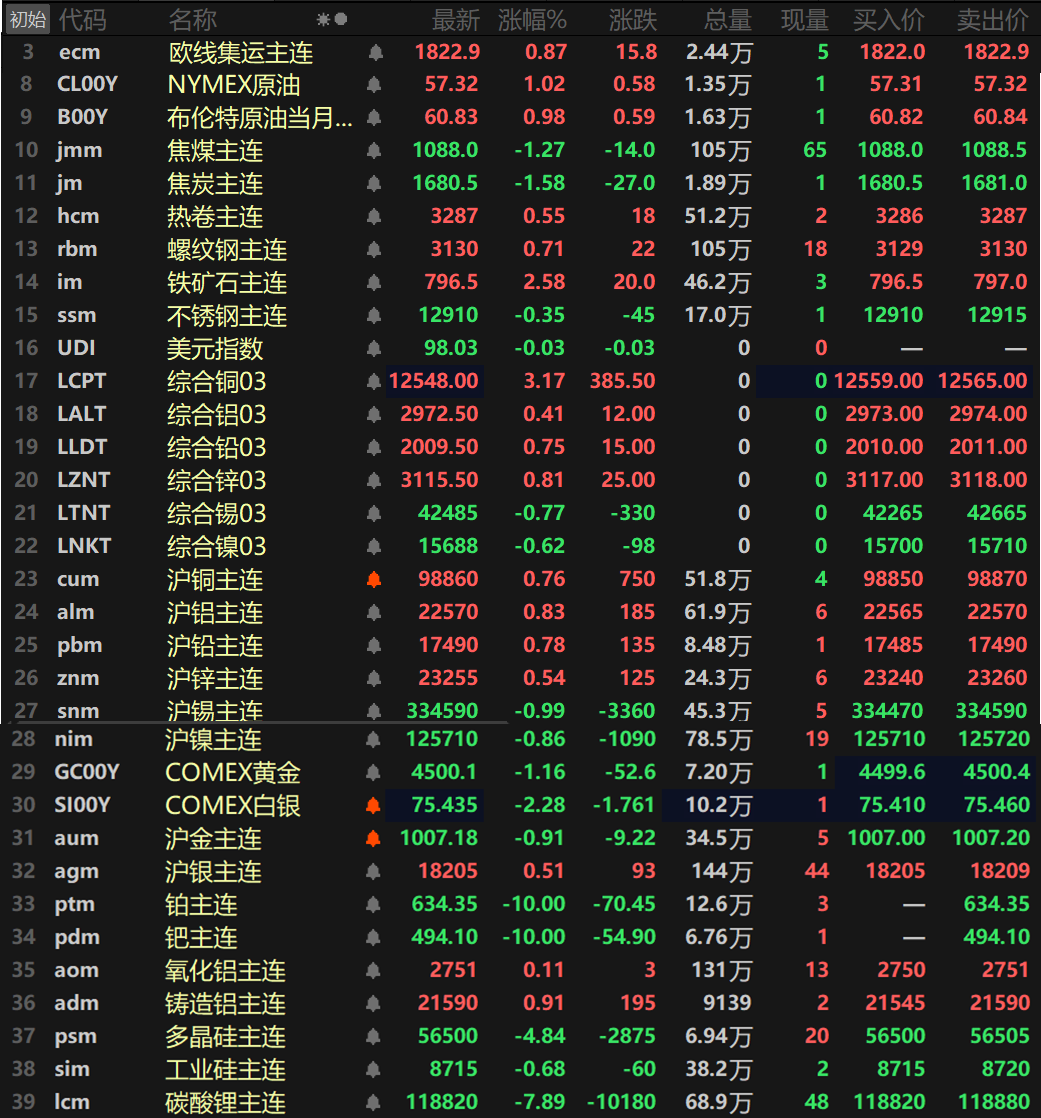
Task: Set alert bell on 铁矿石主连 row
Action: click(375, 283)
